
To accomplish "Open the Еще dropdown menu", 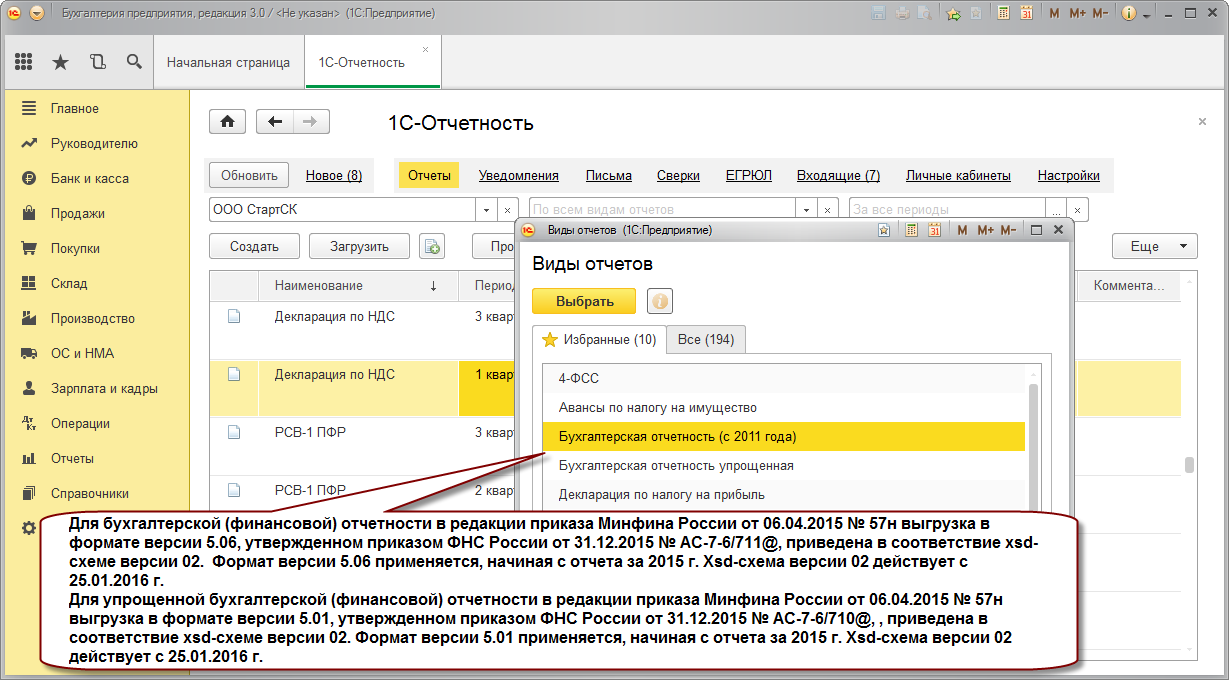I will tap(1155, 246).
